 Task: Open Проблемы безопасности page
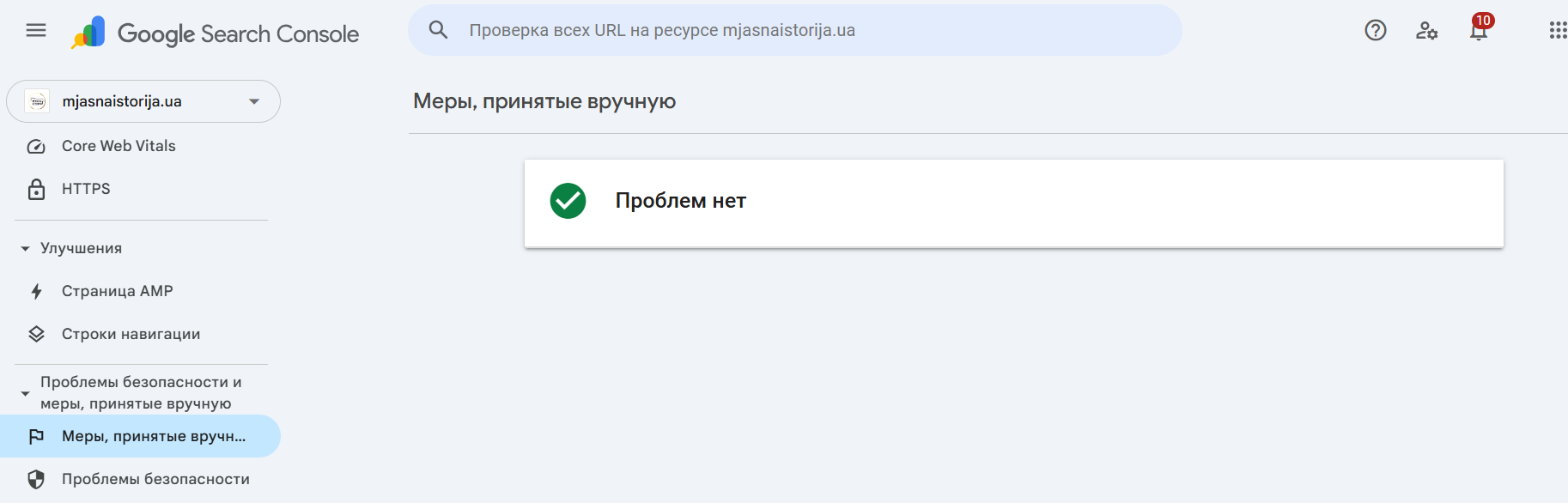(155, 479)
